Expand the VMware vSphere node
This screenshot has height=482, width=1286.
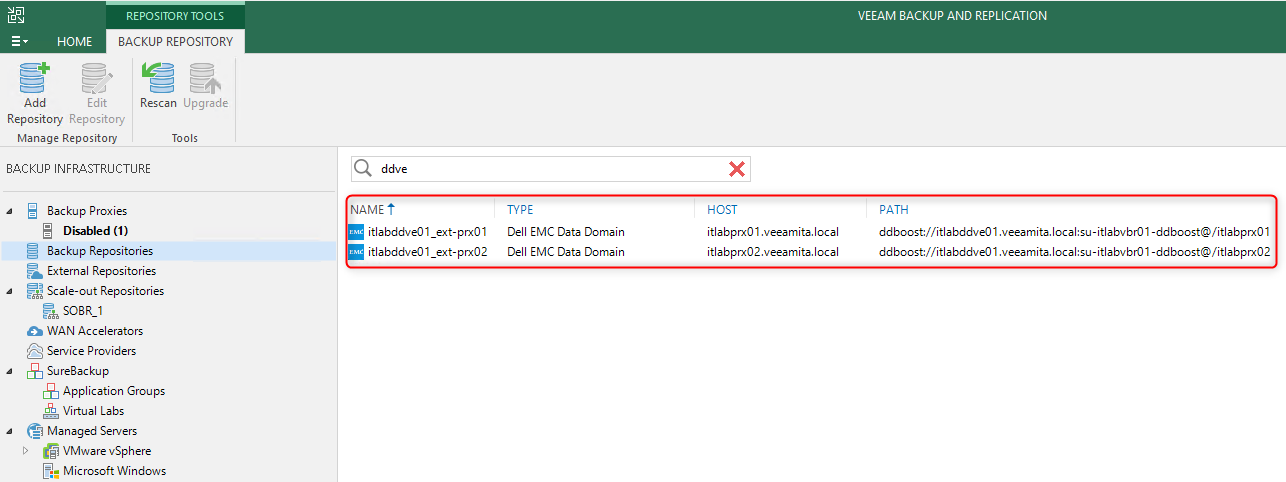(26, 451)
